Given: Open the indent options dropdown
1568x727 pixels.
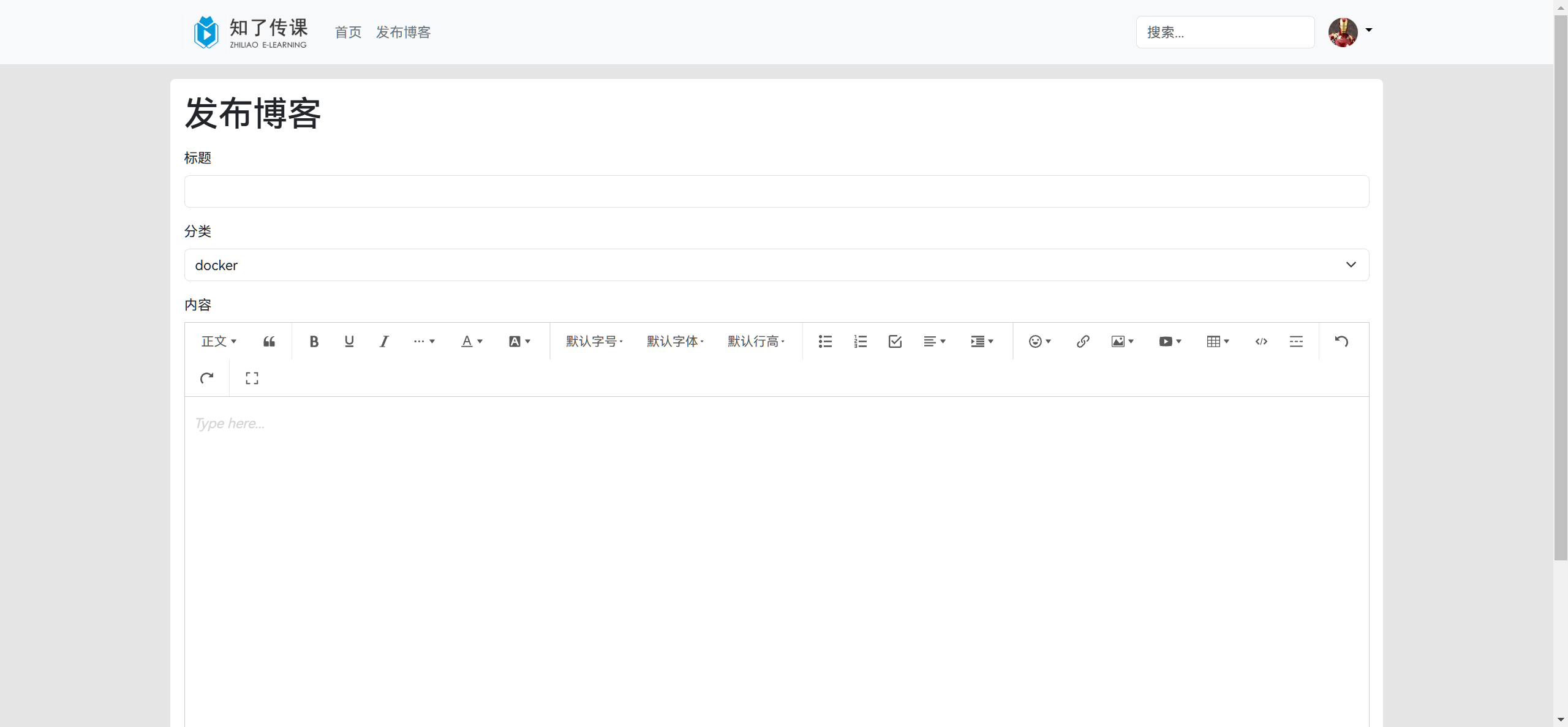Looking at the screenshot, I should pos(982,341).
